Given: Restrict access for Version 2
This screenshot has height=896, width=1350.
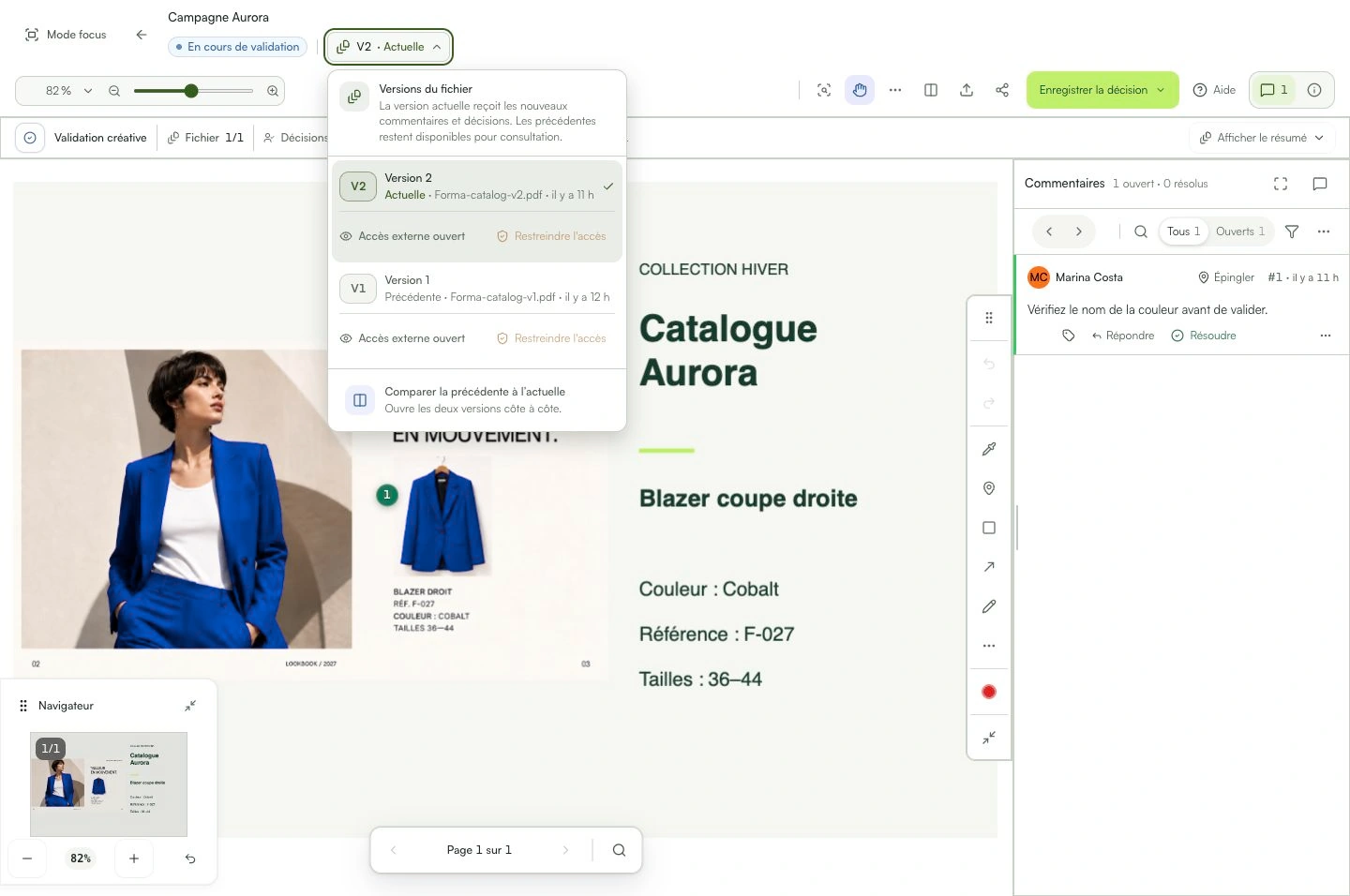Looking at the screenshot, I should [551, 236].
